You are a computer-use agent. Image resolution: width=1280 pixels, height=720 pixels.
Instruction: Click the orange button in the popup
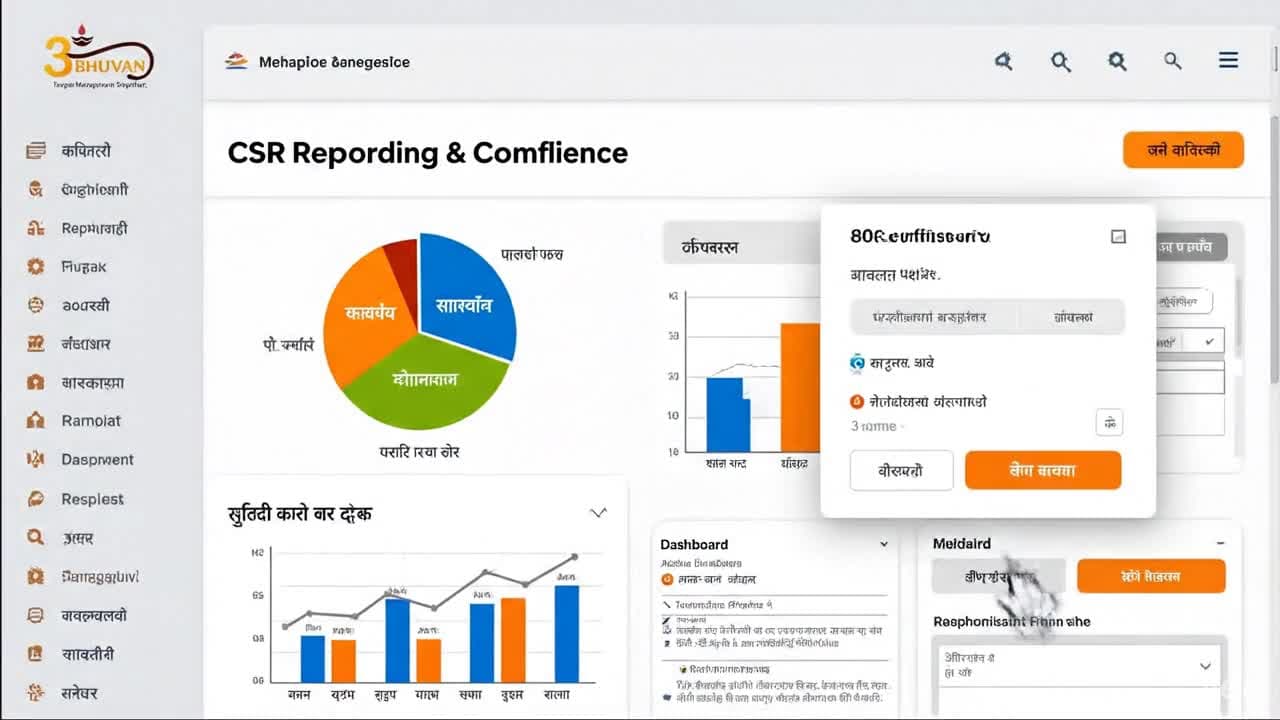coord(1042,470)
